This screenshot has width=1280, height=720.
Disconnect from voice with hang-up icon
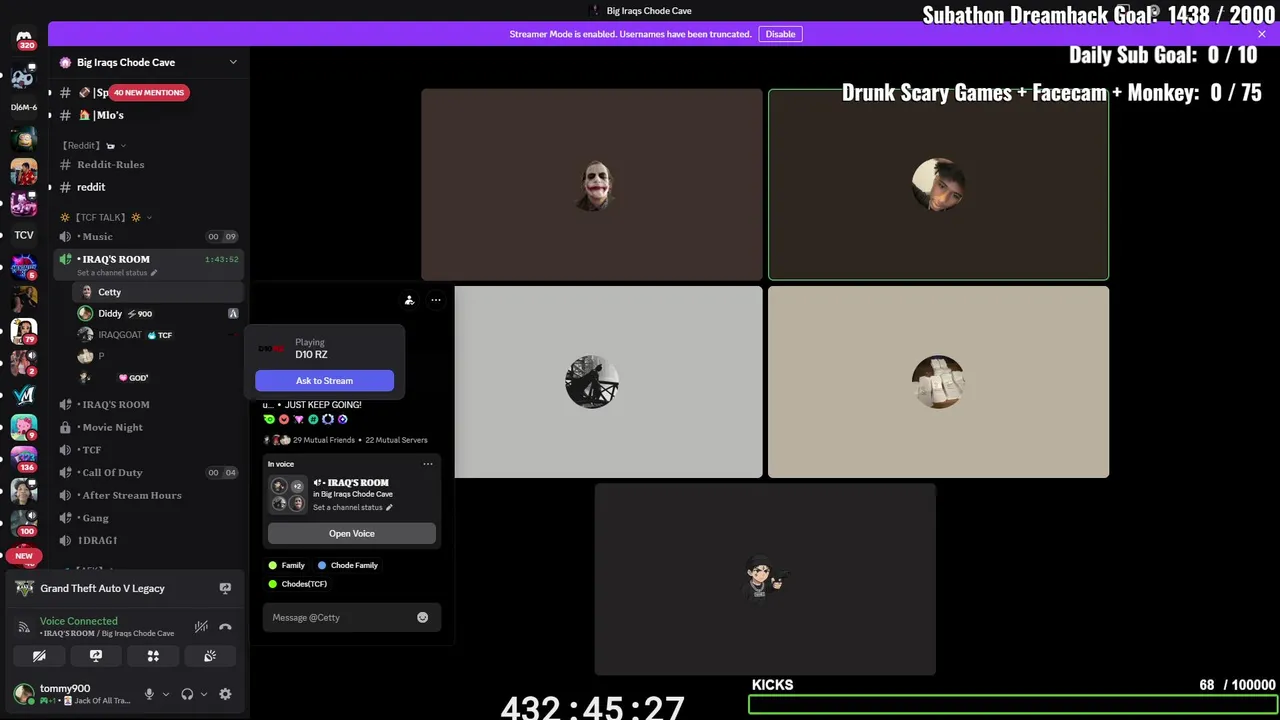pos(225,627)
